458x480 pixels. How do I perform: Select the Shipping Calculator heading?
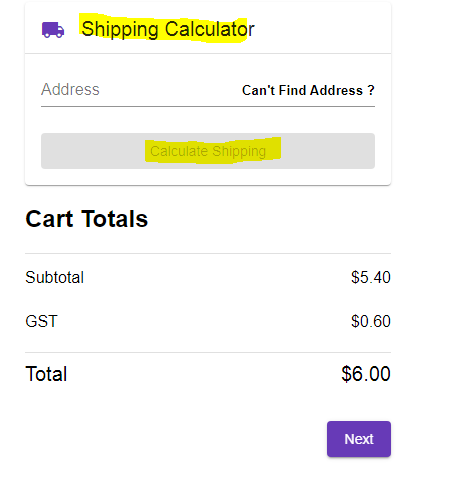pyautogui.click(x=168, y=29)
